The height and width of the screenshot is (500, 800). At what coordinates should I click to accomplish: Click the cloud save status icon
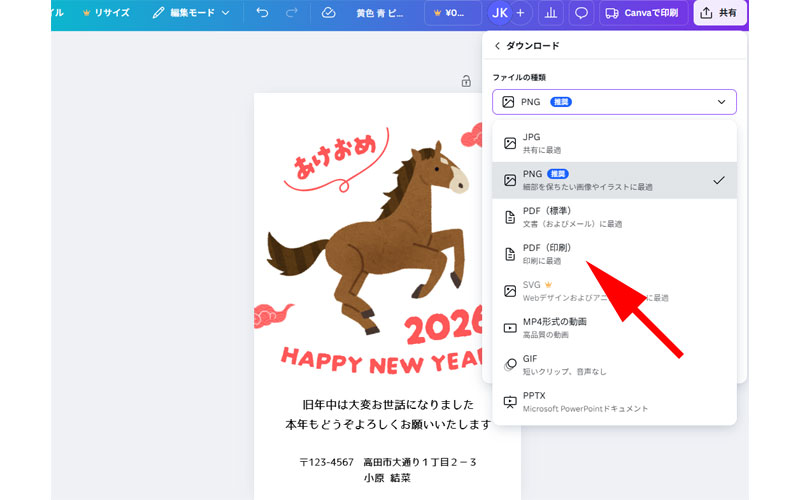pyautogui.click(x=328, y=13)
